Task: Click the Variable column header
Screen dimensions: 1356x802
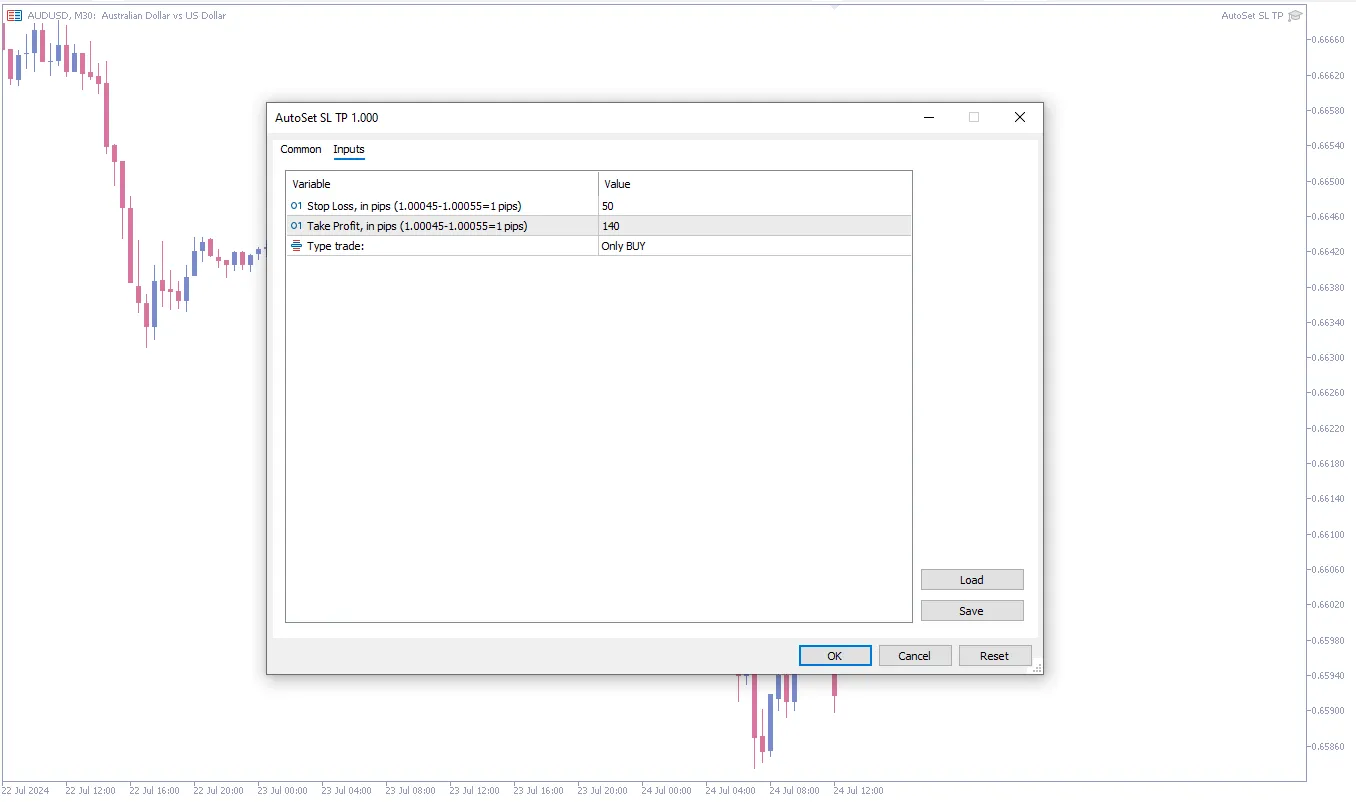Action: click(441, 184)
